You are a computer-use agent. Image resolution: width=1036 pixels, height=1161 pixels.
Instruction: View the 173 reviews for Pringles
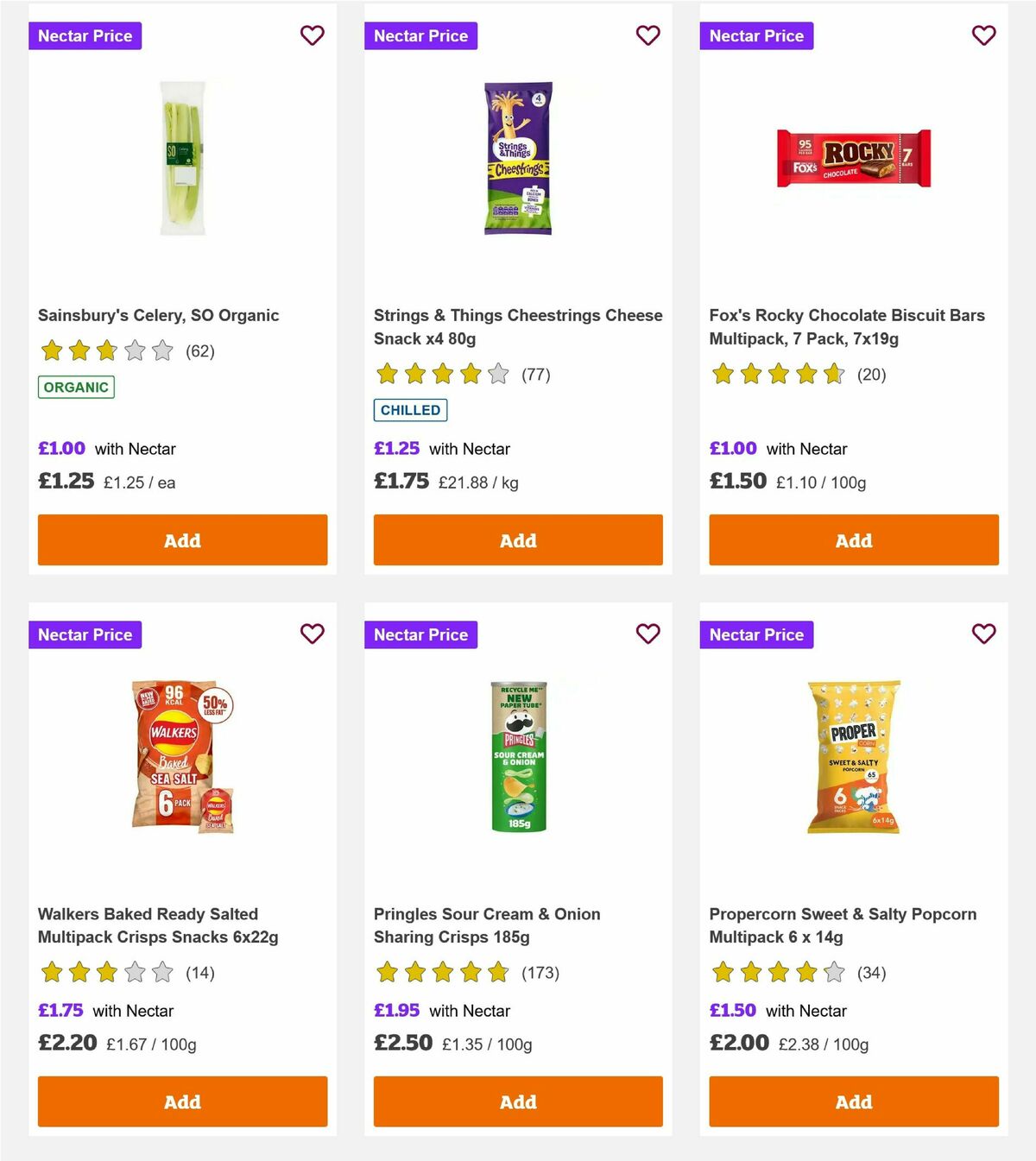pyautogui.click(x=540, y=972)
